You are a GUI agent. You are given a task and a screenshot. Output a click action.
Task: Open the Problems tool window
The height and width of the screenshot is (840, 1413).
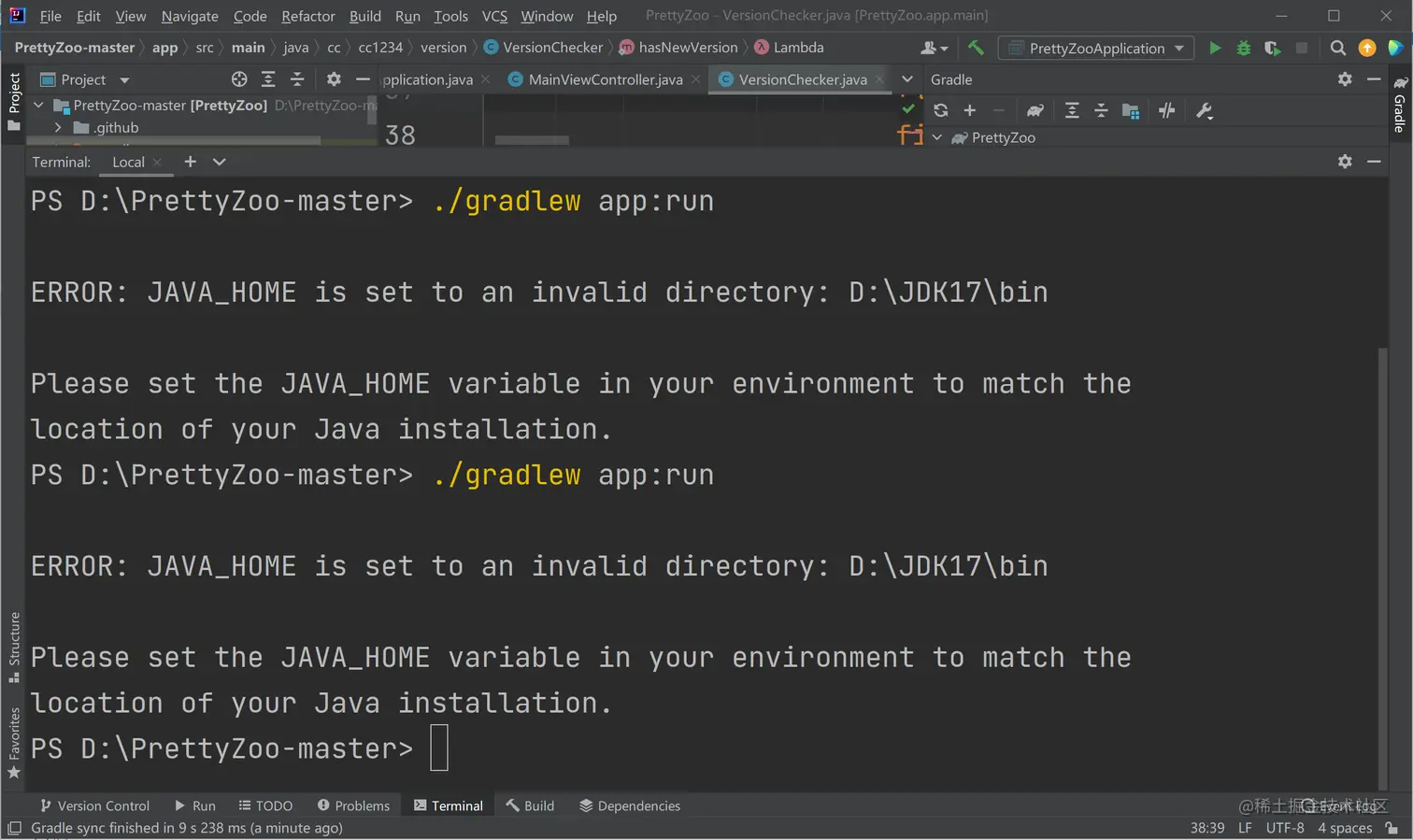353,805
